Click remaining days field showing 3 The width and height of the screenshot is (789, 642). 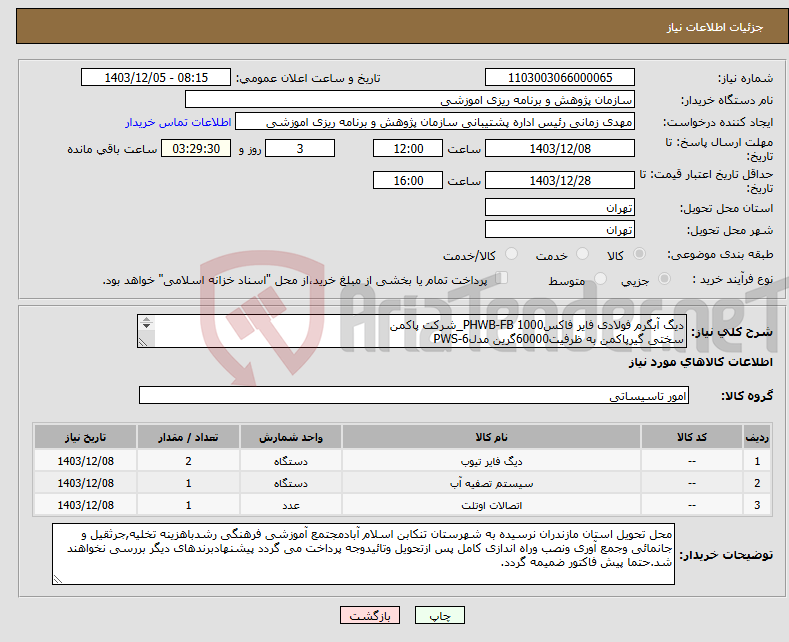[x=300, y=148]
